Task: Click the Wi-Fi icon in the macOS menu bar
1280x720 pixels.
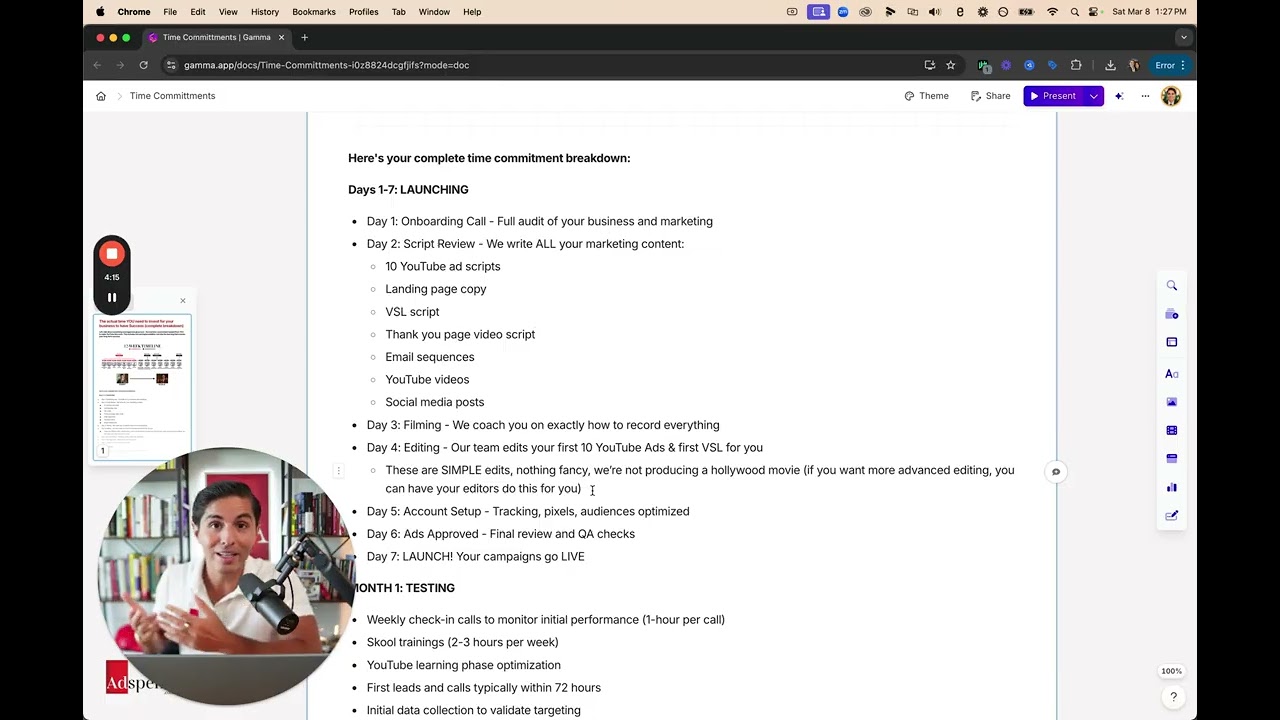Action: 1052,12
